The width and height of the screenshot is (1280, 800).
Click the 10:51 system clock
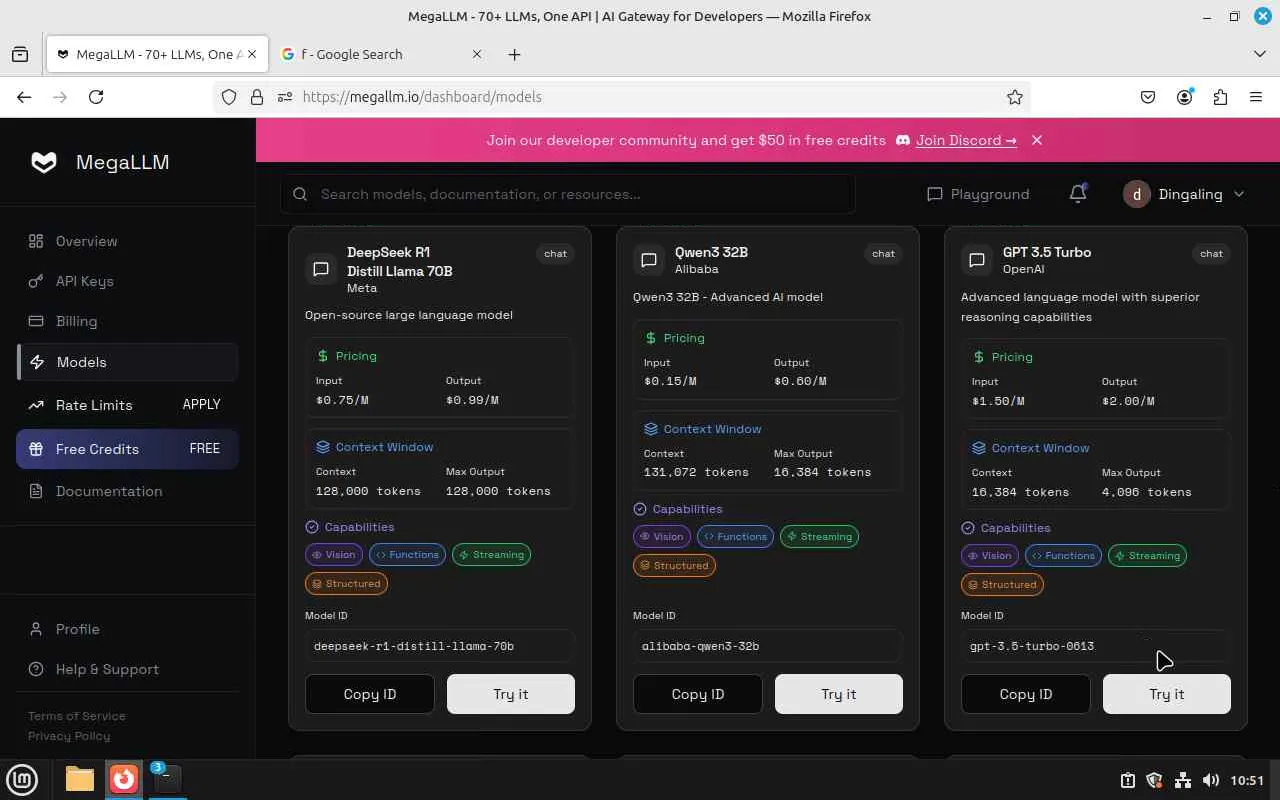pos(1247,780)
